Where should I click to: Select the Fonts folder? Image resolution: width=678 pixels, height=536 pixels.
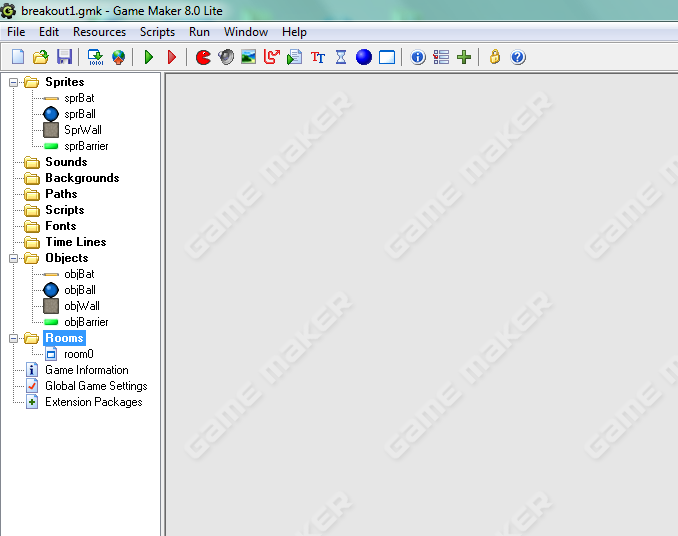[x=61, y=226]
